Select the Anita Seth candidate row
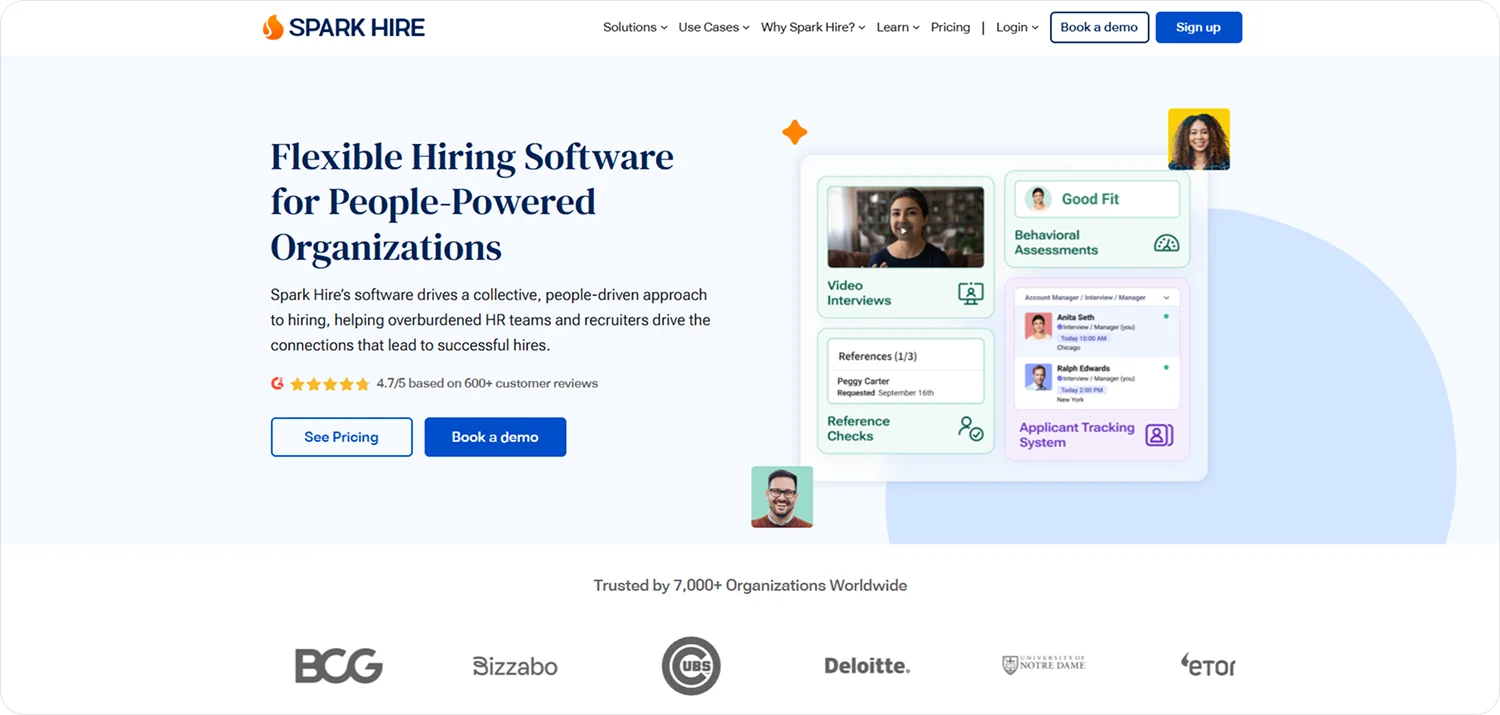The height and width of the screenshot is (715, 1500). (x=1097, y=332)
